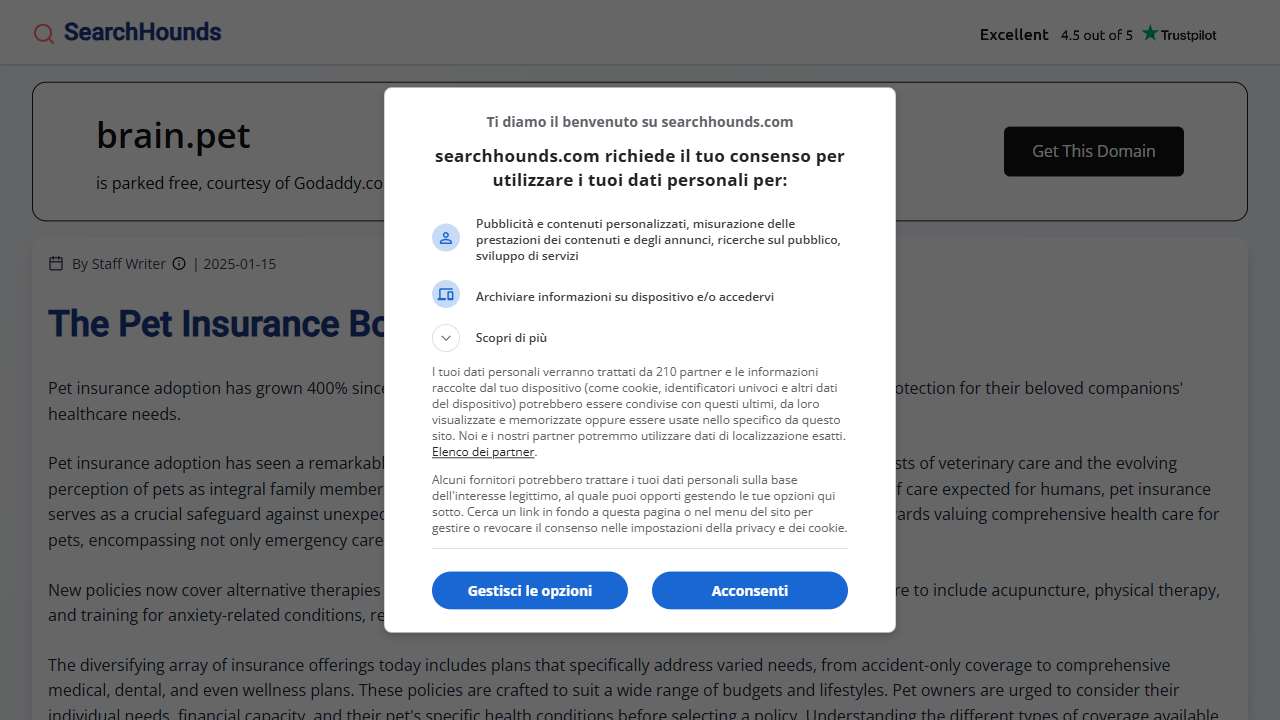The image size is (1280, 720).
Task: Expand the Scopri di più chevron
Action: (446, 338)
